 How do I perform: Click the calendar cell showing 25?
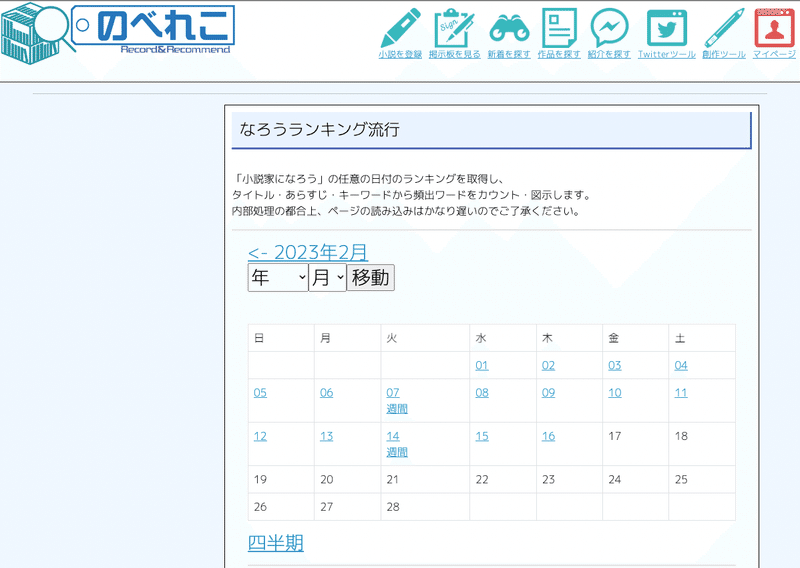pyautogui.click(x=702, y=479)
